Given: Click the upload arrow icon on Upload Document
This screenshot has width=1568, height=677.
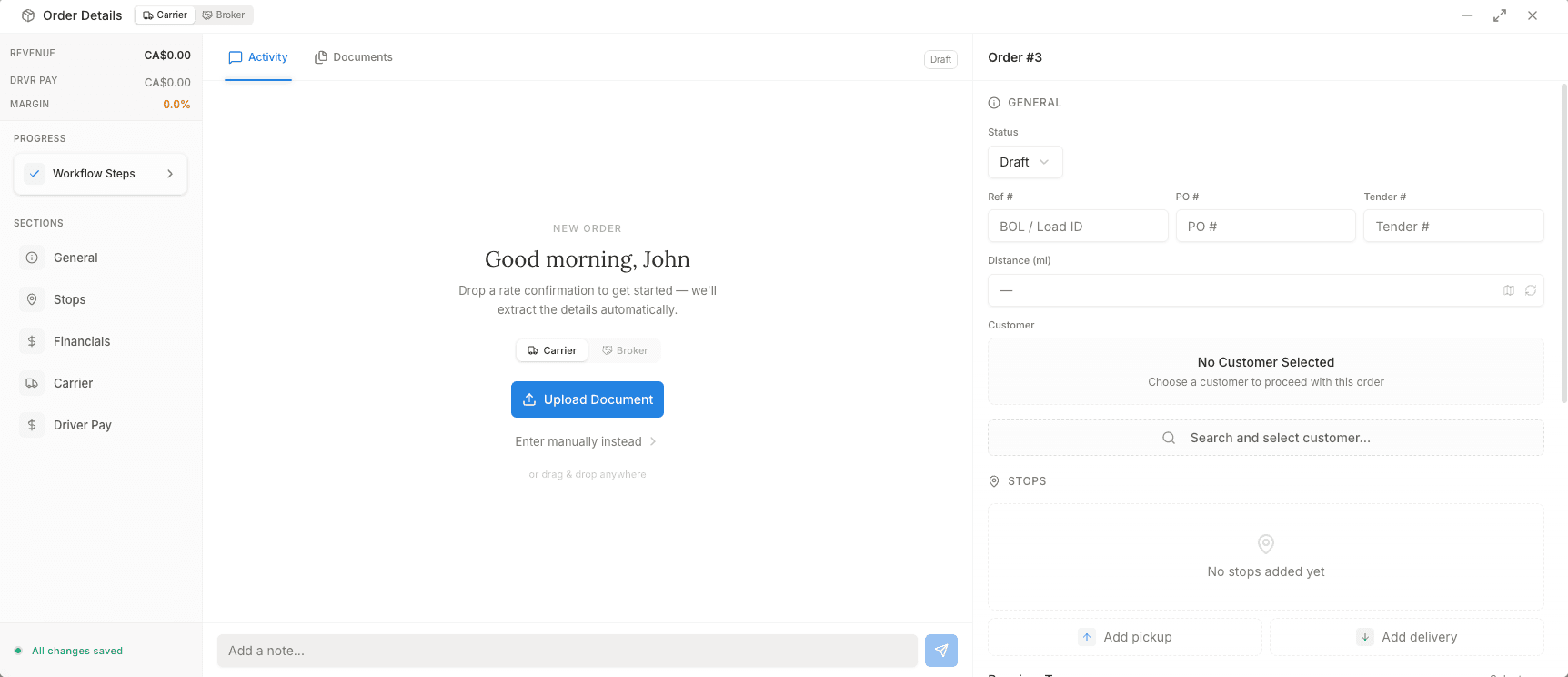Looking at the screenshot, I should (x=529, y=399).
